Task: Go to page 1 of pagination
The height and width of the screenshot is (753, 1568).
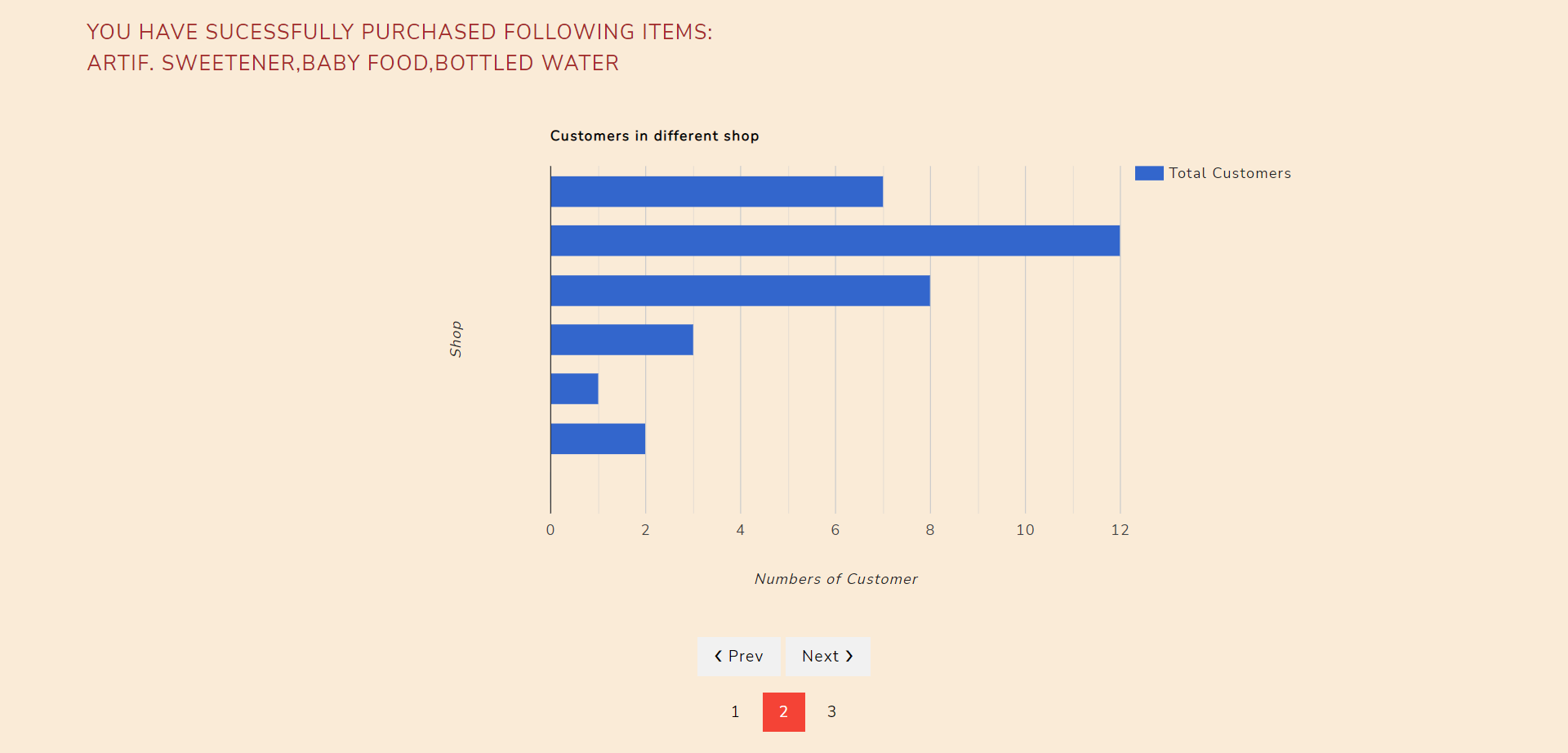Action: click(735, 711)
